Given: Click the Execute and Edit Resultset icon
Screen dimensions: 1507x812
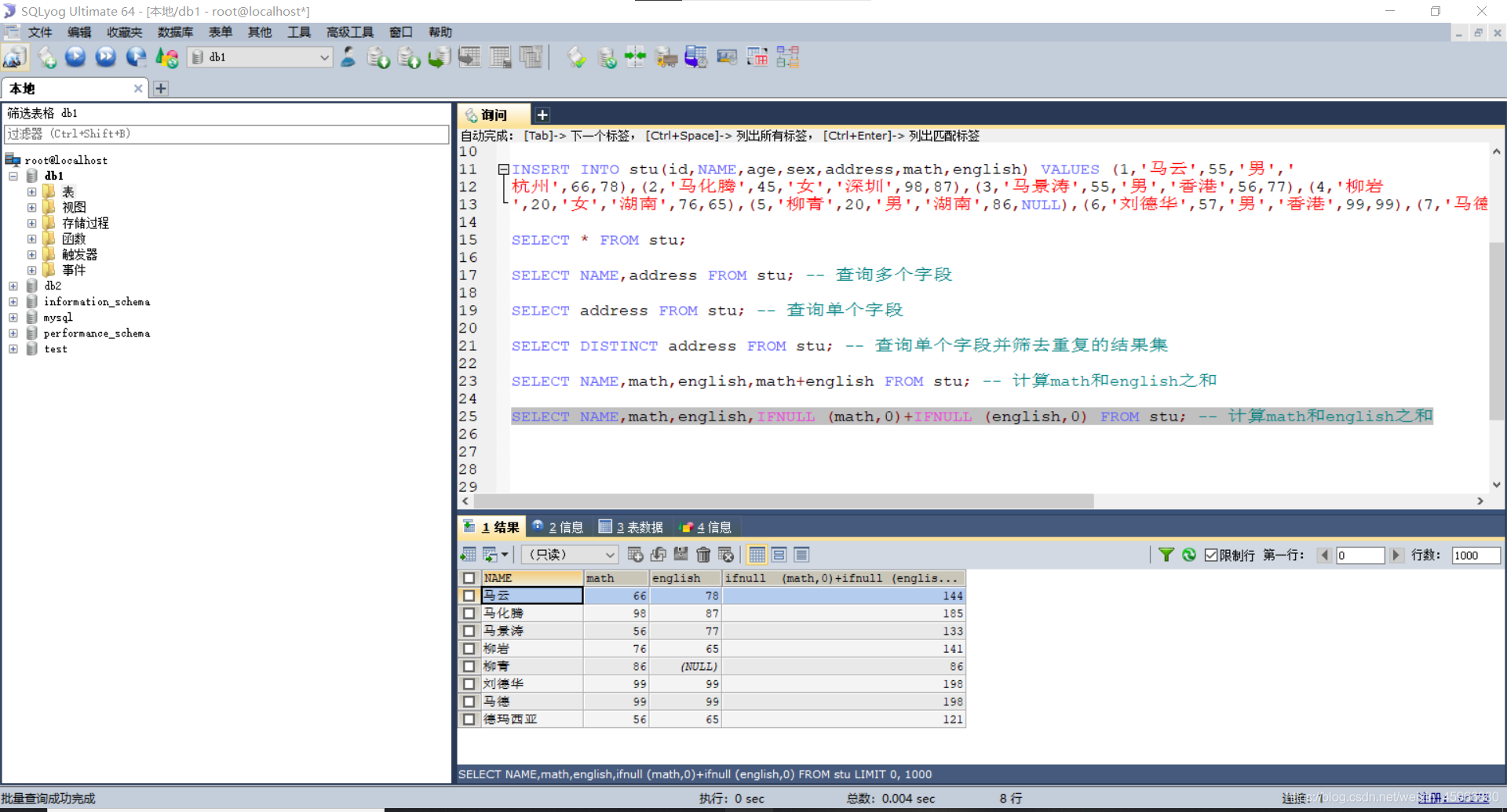Looking at the screenshot, I should (x=136, y=57).
